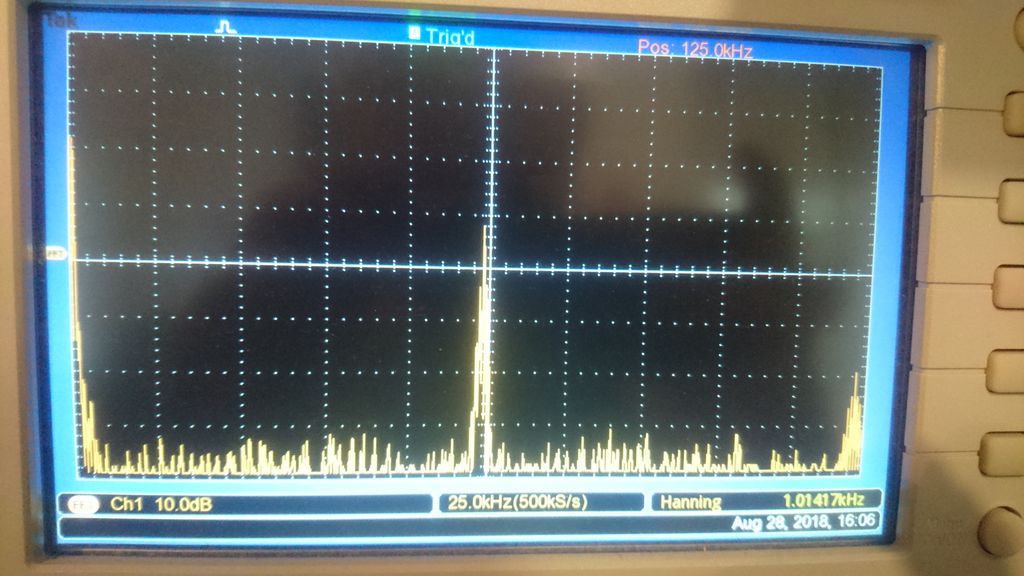Select the Ch1 10.0dB scale readout
Screen dimensions: 1024x576
tap(161, 504)
